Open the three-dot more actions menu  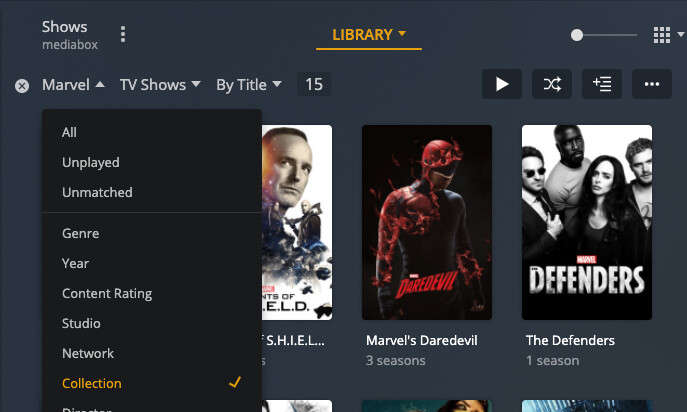pyautogui.click(x=652, y=84)
